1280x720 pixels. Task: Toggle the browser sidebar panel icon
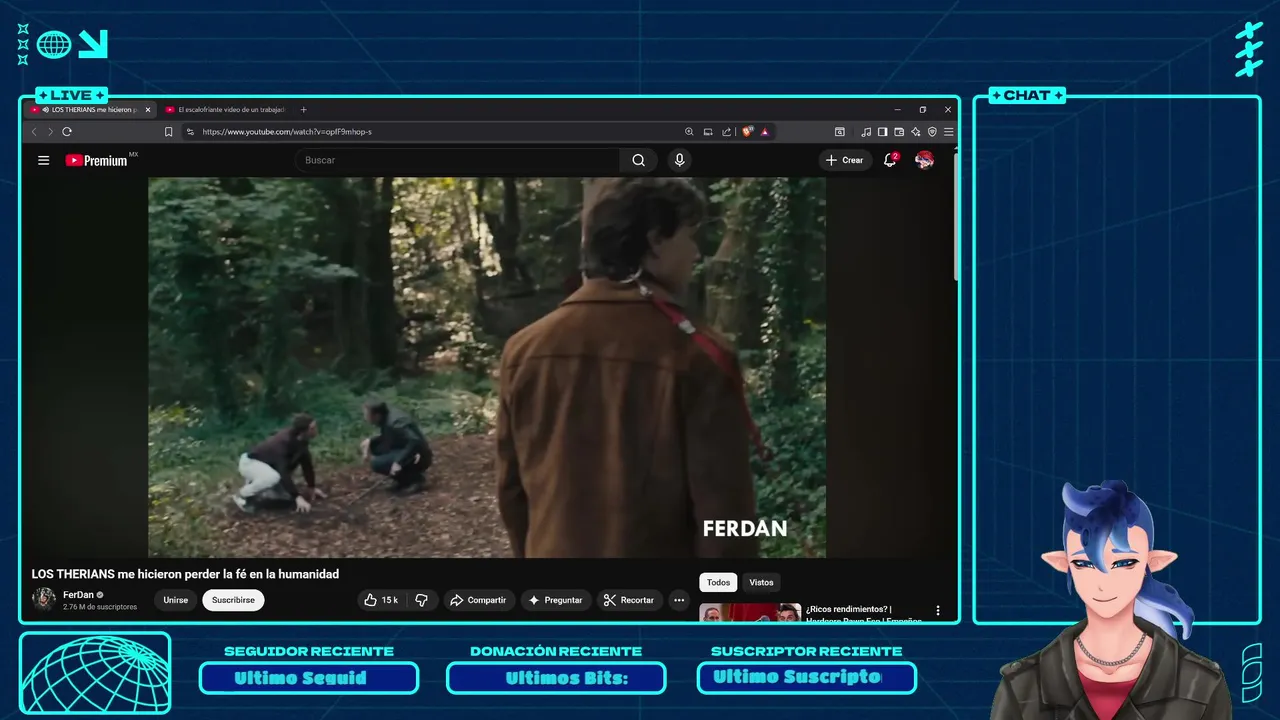(x=882, y=131)
